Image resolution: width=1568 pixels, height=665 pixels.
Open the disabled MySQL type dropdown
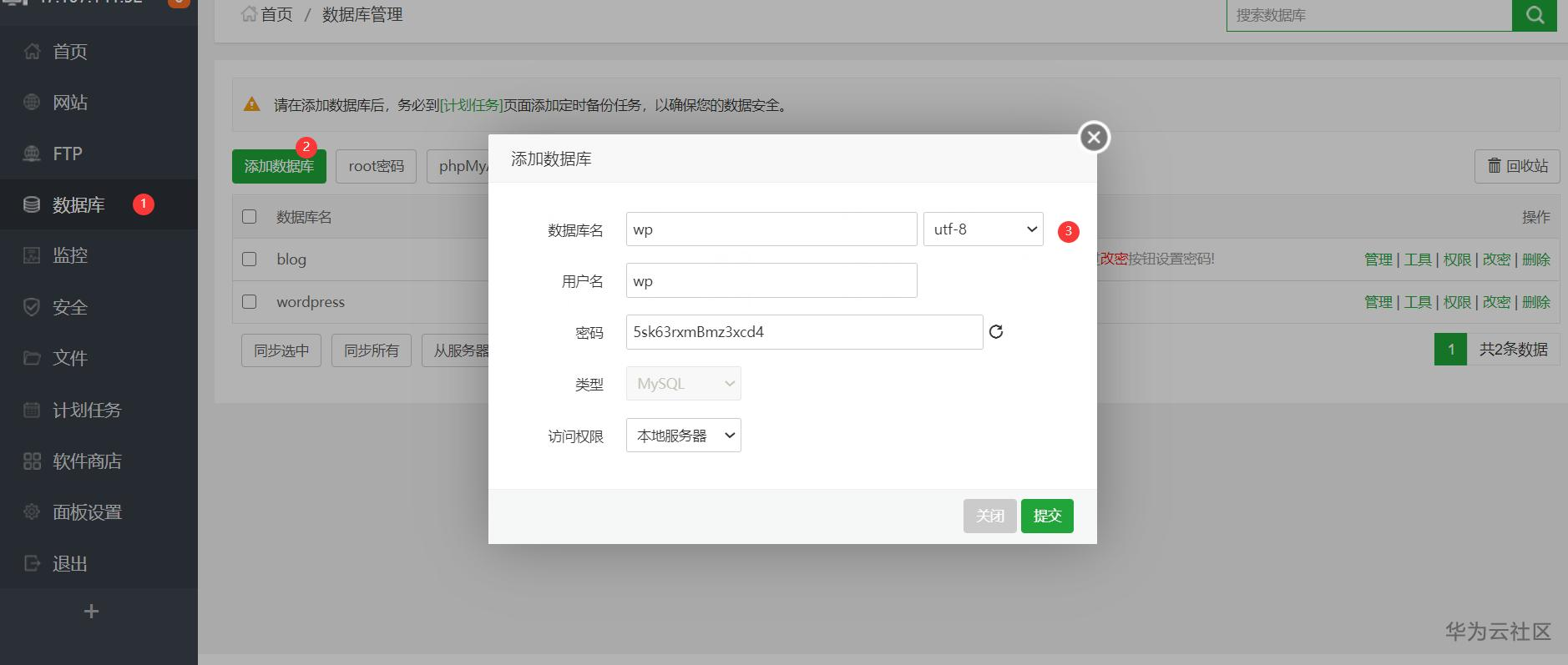click(684, 384)
